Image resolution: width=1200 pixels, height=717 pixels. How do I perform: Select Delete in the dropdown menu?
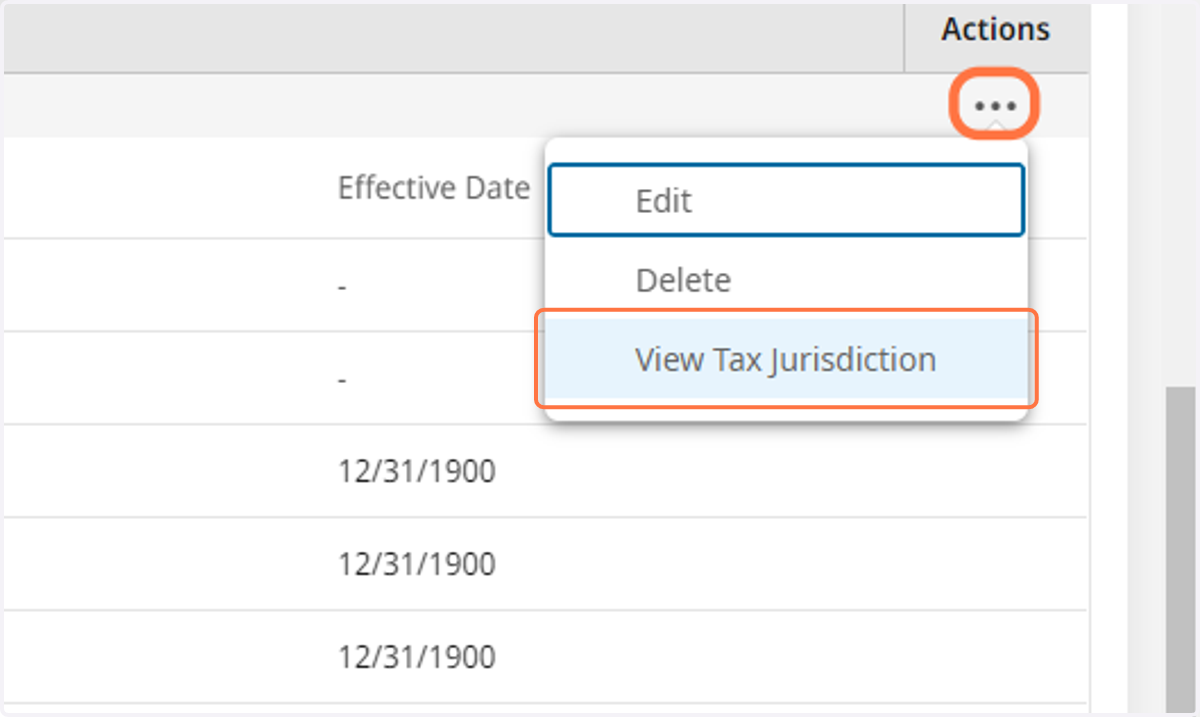pyautogui.click(x=786, y=280)
